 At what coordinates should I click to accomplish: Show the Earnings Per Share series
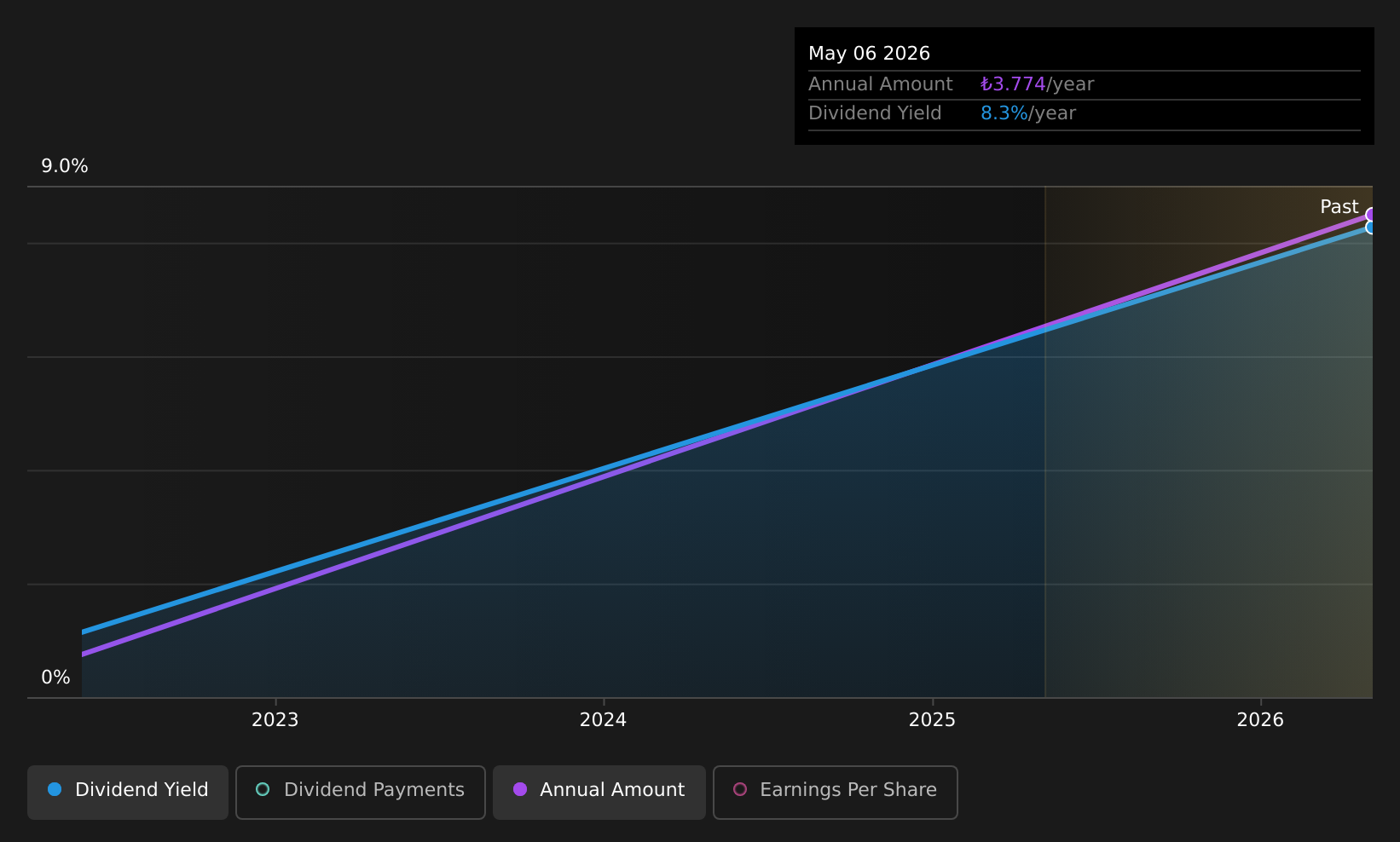(x=836, y=793)
